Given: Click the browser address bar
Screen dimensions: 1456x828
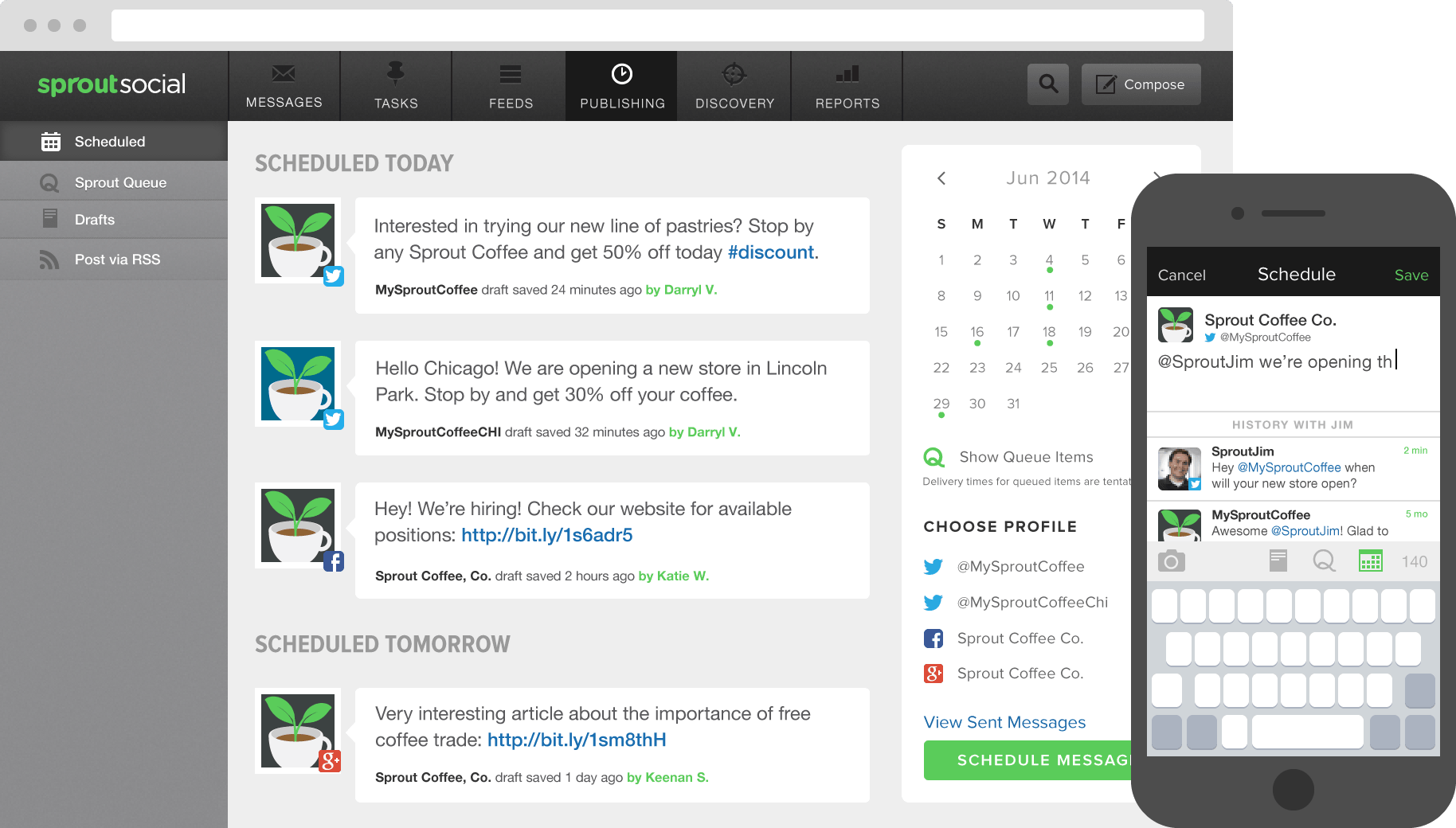Looking at the screenshot, I should pyautogui.click(x=658, y=25).
